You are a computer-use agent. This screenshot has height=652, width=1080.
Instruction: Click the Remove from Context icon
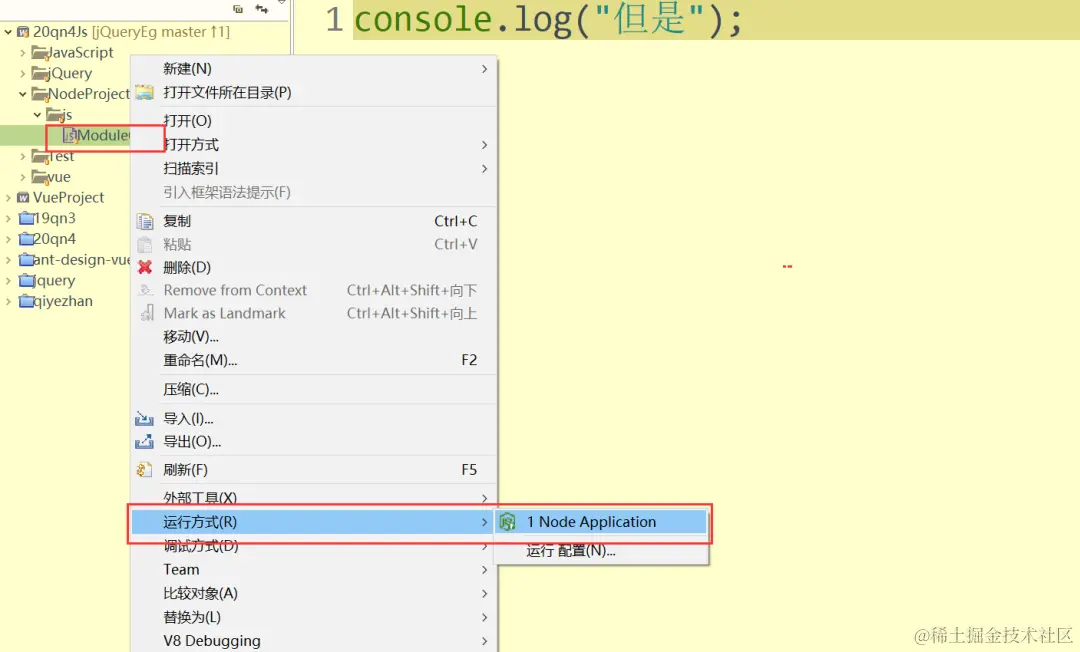(x=145, y=290)
